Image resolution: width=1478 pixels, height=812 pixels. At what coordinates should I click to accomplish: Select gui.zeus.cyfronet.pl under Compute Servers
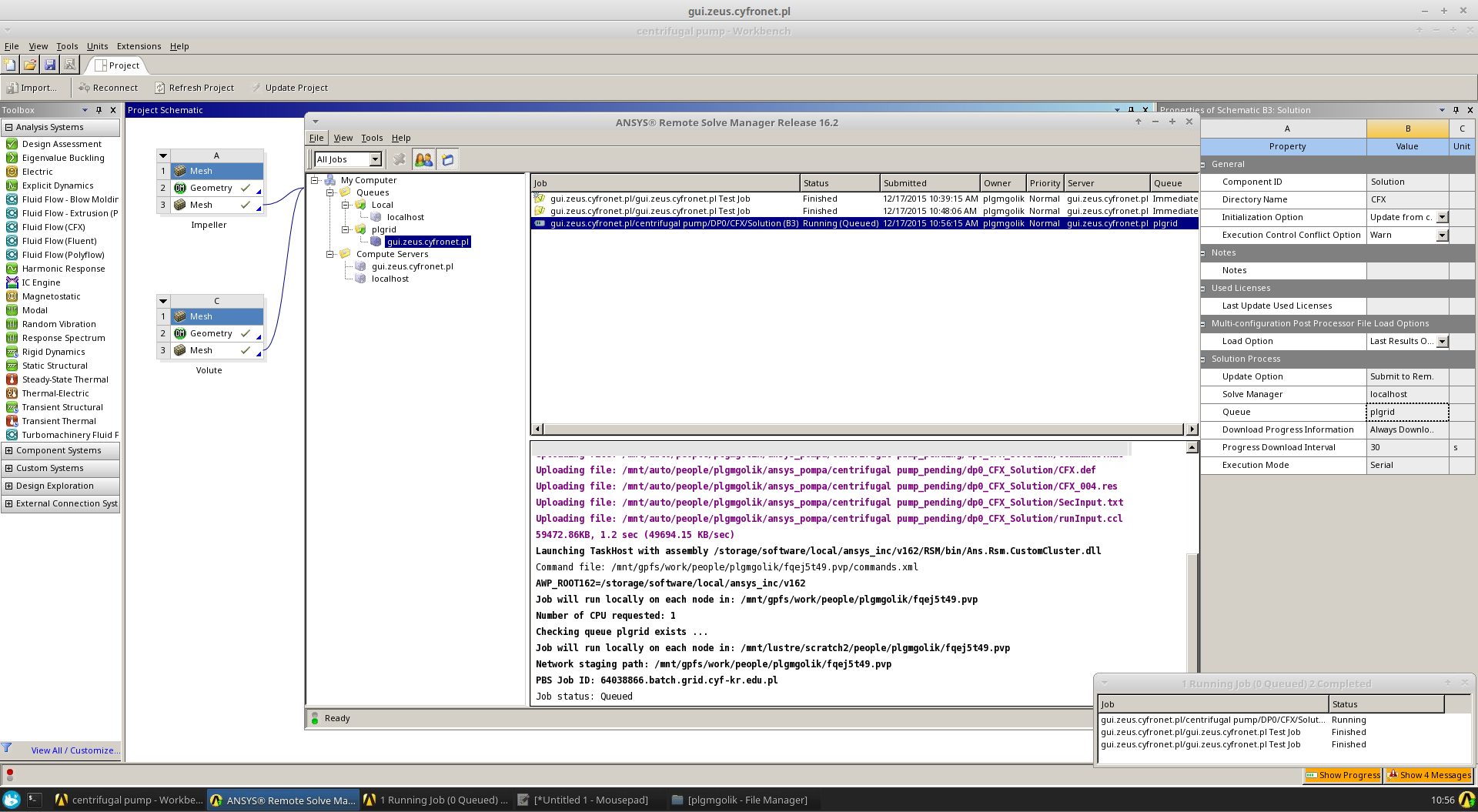[412, 266]
